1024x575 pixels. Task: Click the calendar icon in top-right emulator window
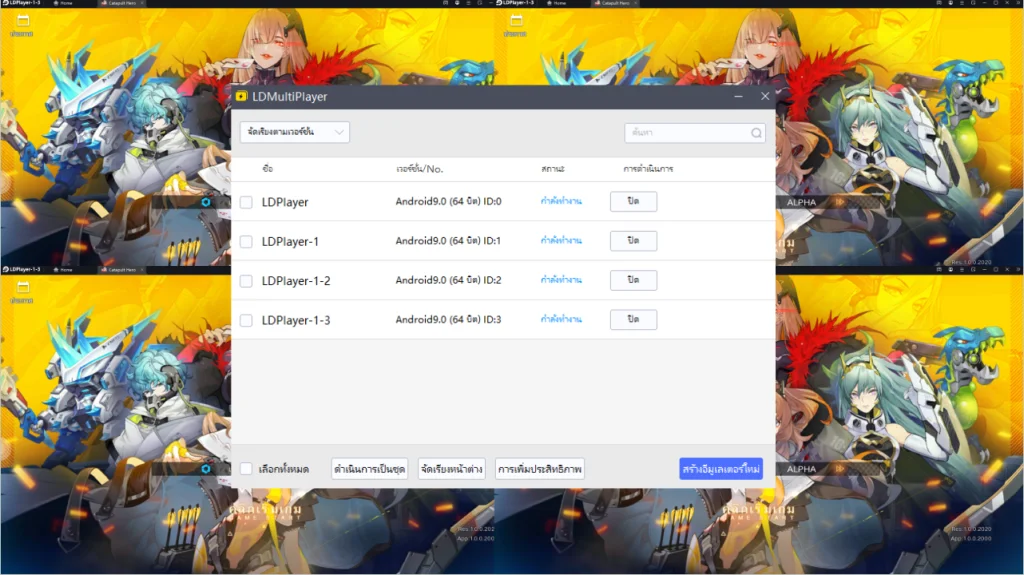517,21
